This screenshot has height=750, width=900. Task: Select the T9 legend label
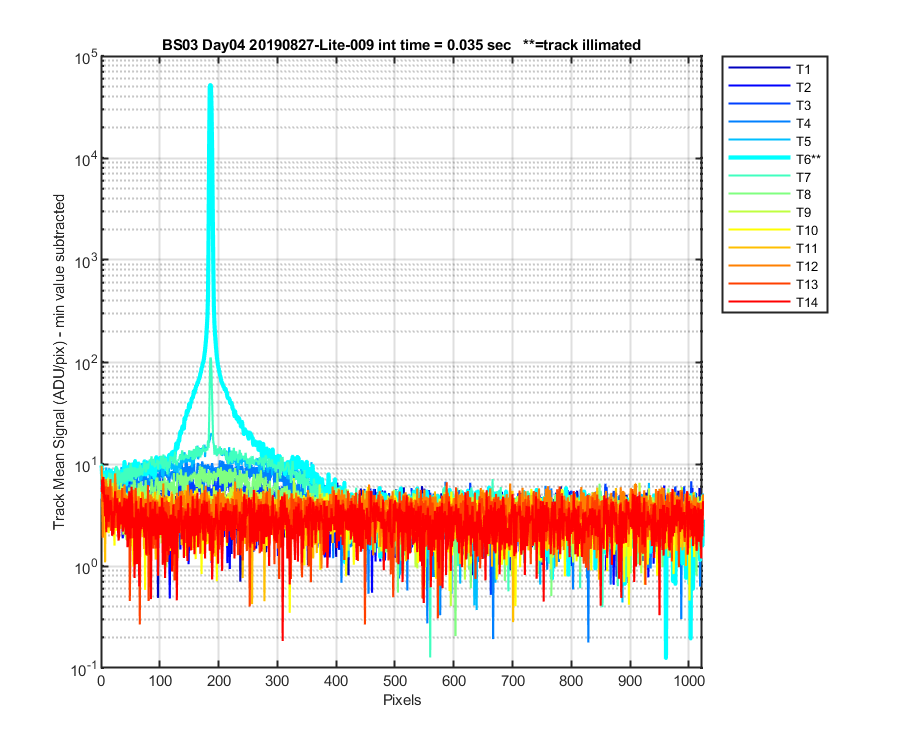pyautogui.click(x=803, y=212)
